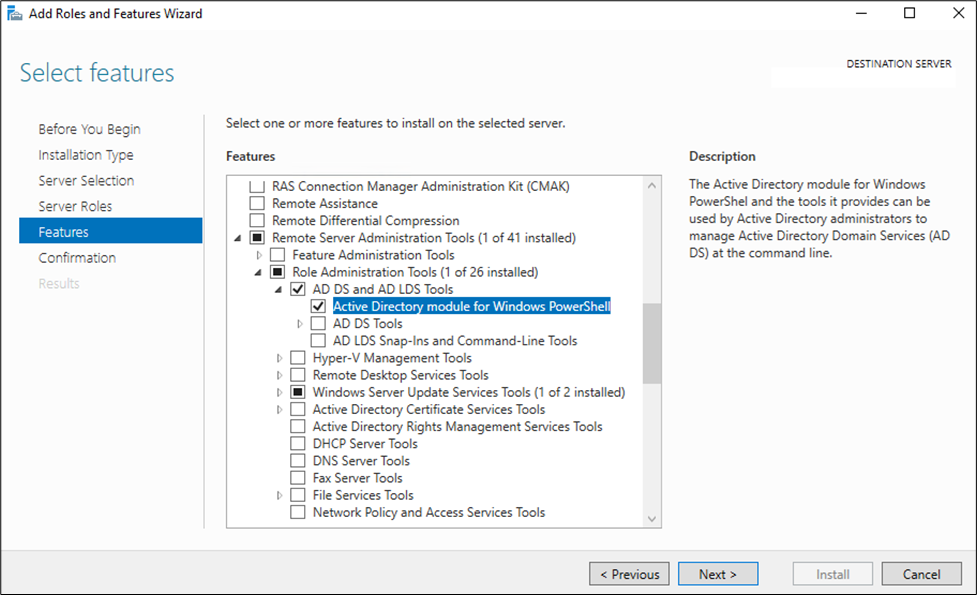Check AD LDS Snap-Ins and Command-Line Tools
977x595 pixels.
318,340
